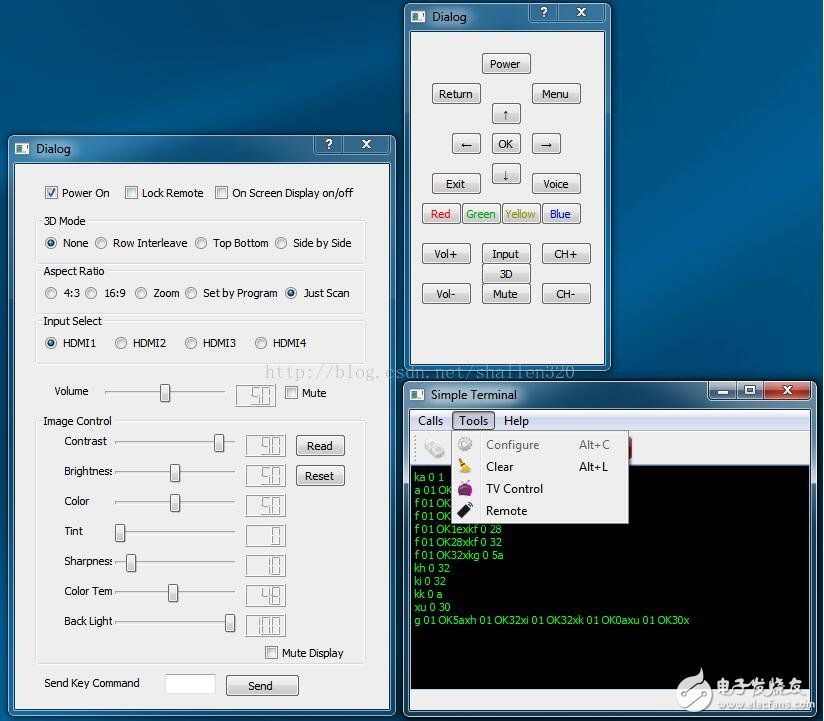Uncheck the Power On checkbox
The image size is (824, 721).
coord(52,193)
